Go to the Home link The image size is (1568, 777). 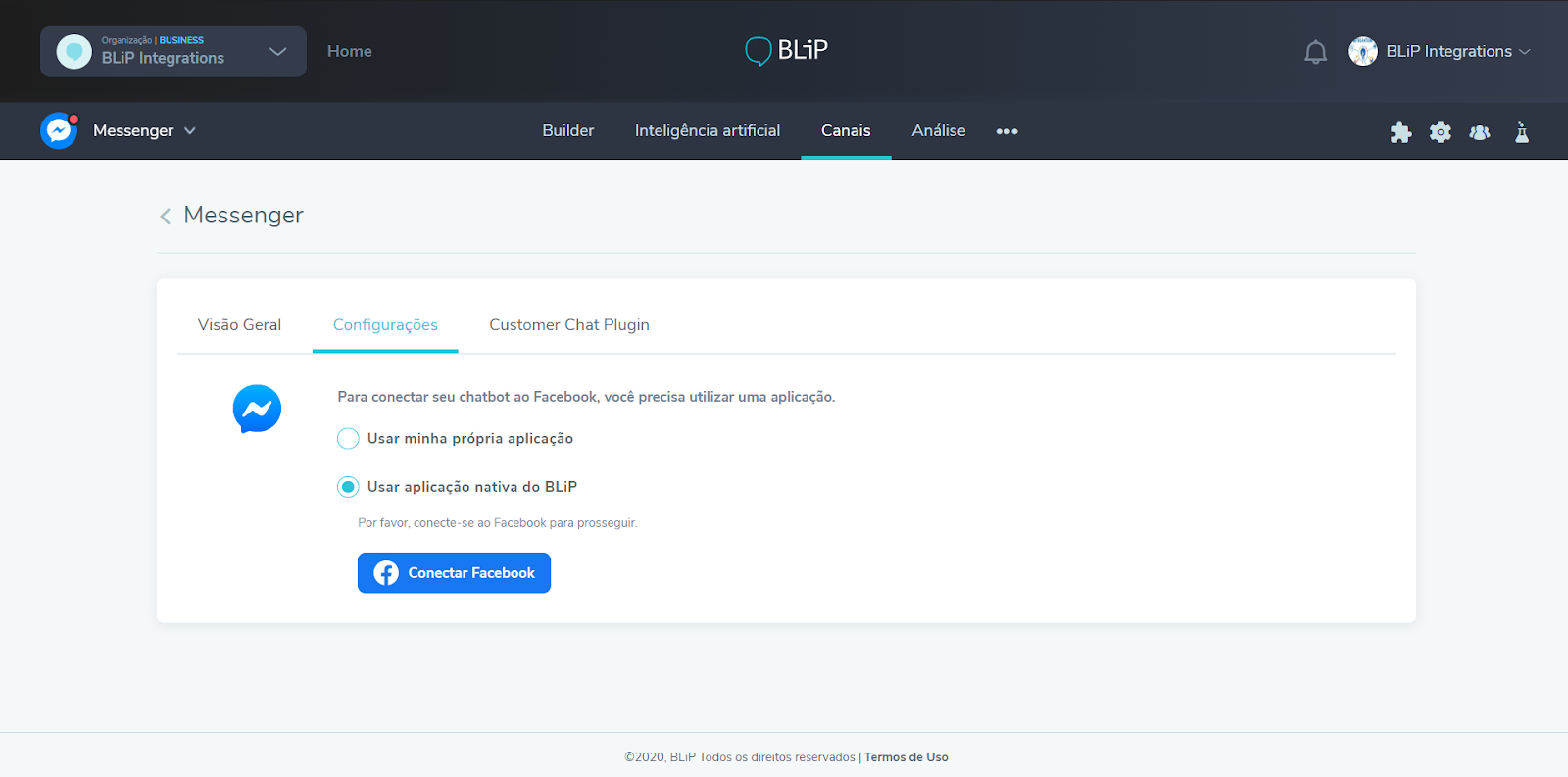[349, 52]
